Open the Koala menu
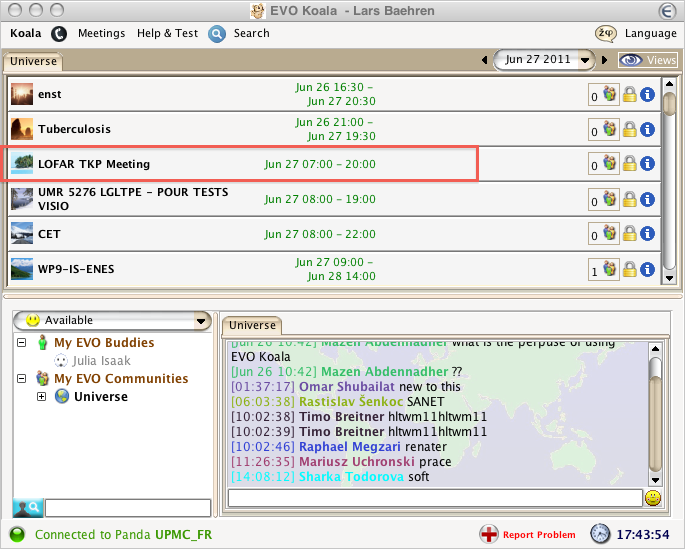Viewport: 685px width, 549px height. (26, 33)
